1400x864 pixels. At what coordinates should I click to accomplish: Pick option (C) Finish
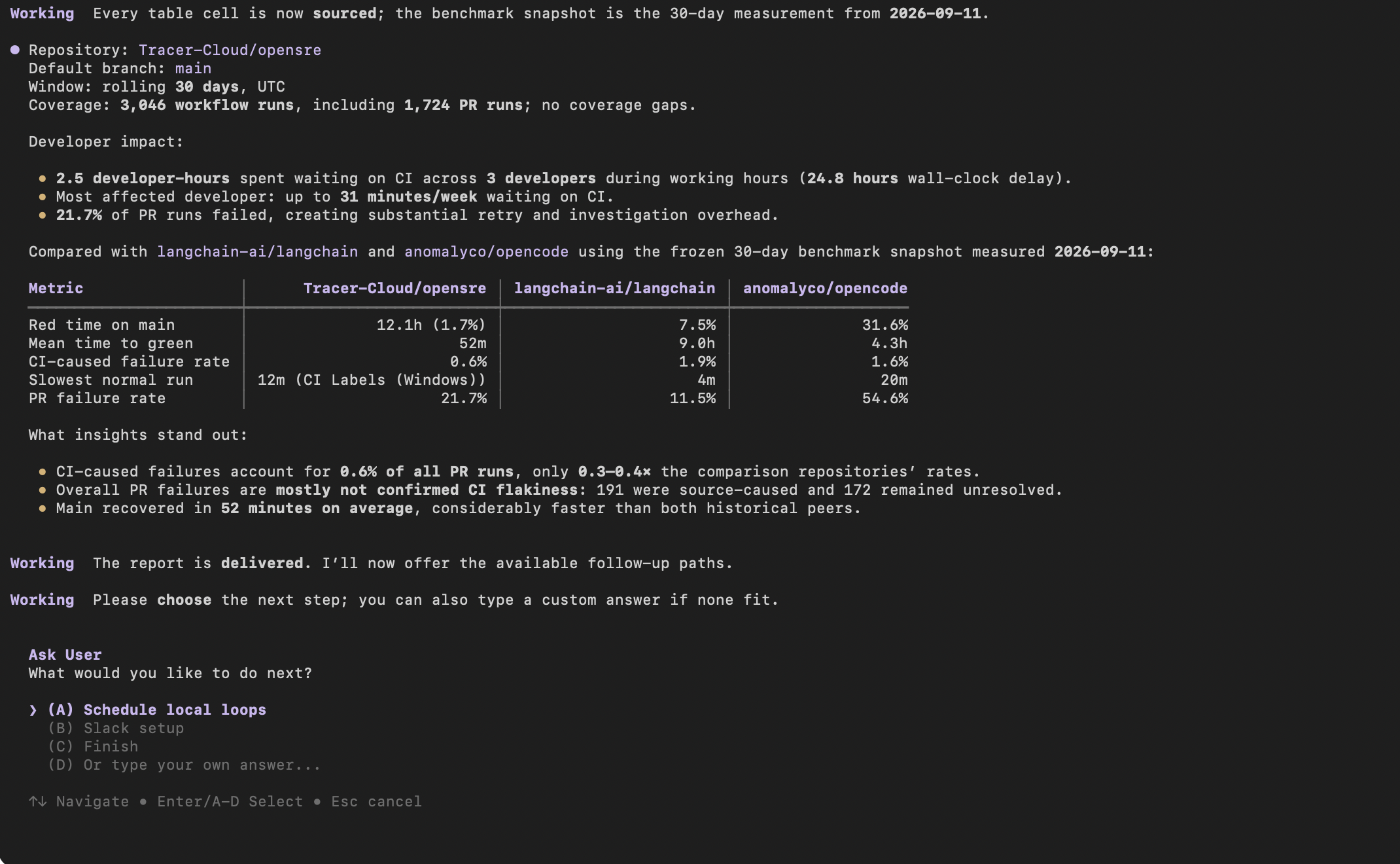pyautogui.click(x=93, y=747)
